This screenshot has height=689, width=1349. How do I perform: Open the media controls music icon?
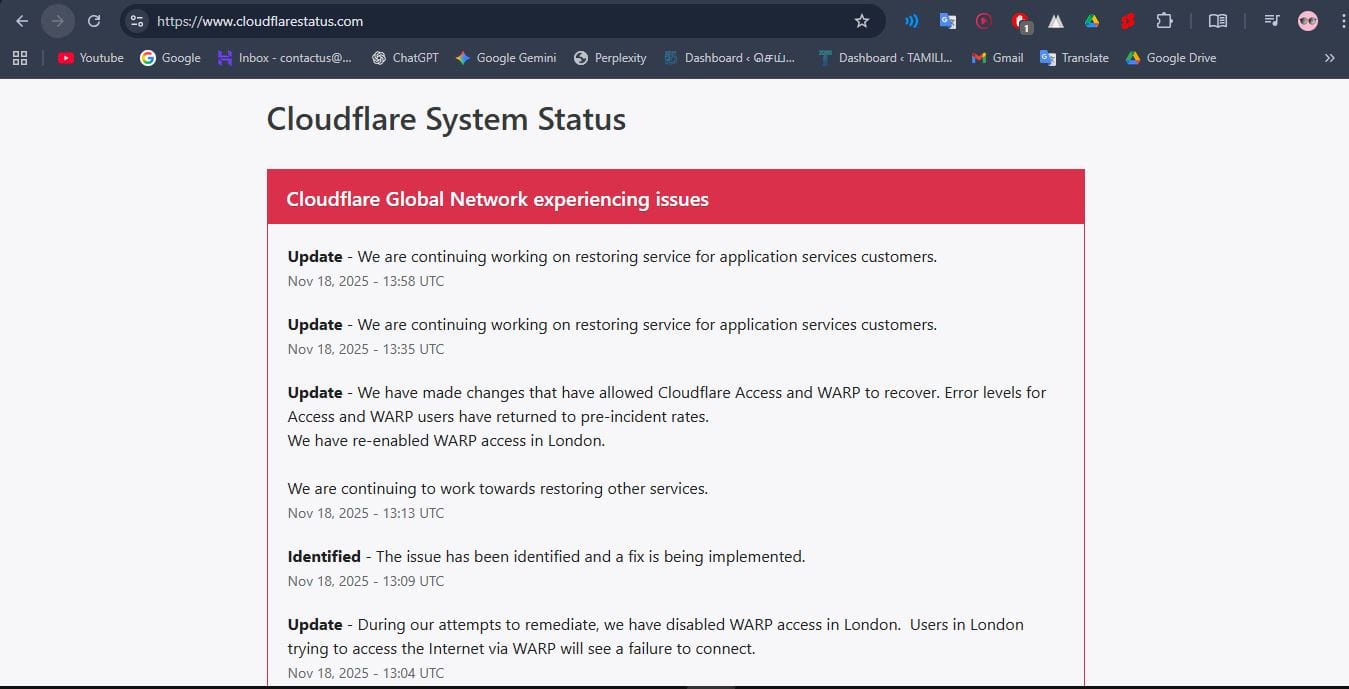point(1271,21)
